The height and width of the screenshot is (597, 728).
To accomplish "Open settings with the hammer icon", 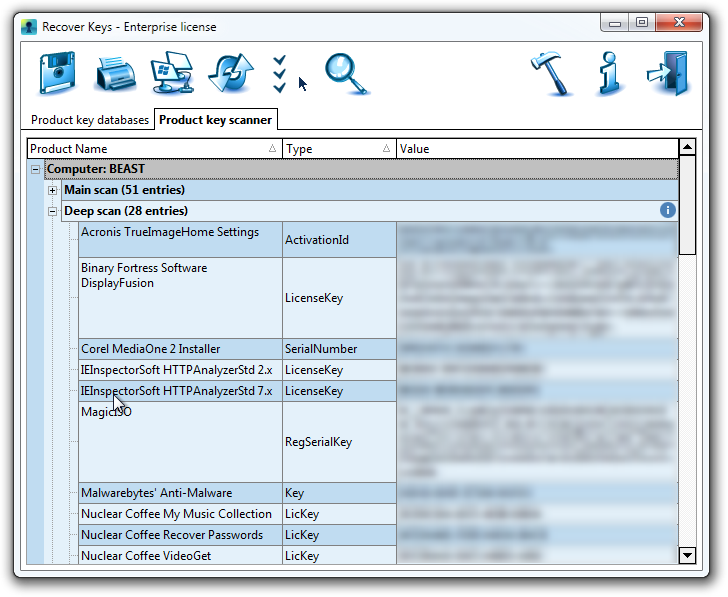I will [x=552, y=73].
